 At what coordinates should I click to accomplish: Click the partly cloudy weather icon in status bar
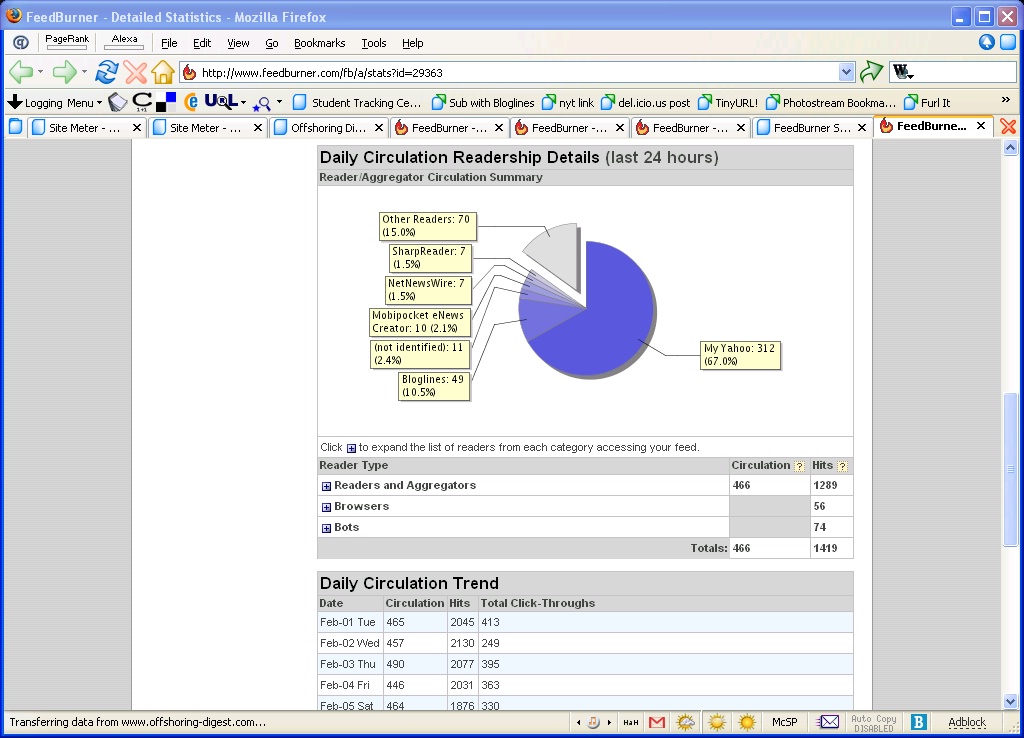point(686,722)
